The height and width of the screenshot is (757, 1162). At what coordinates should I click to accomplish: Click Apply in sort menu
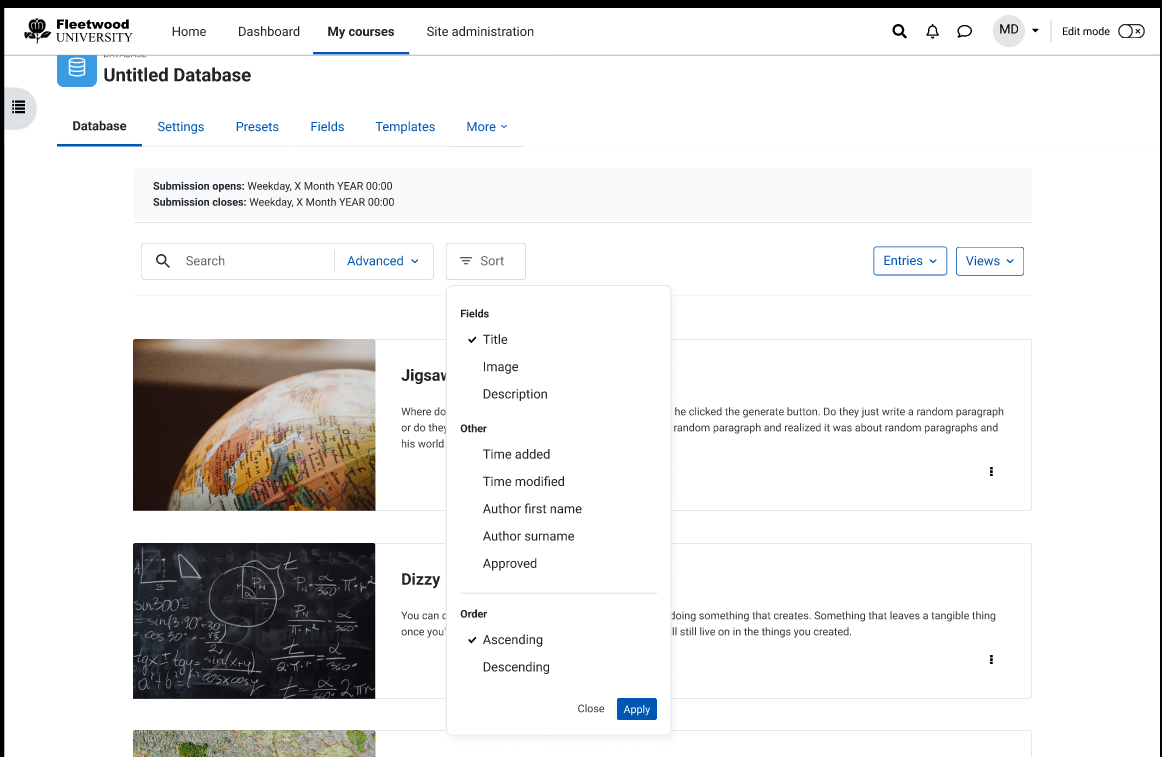637,710
